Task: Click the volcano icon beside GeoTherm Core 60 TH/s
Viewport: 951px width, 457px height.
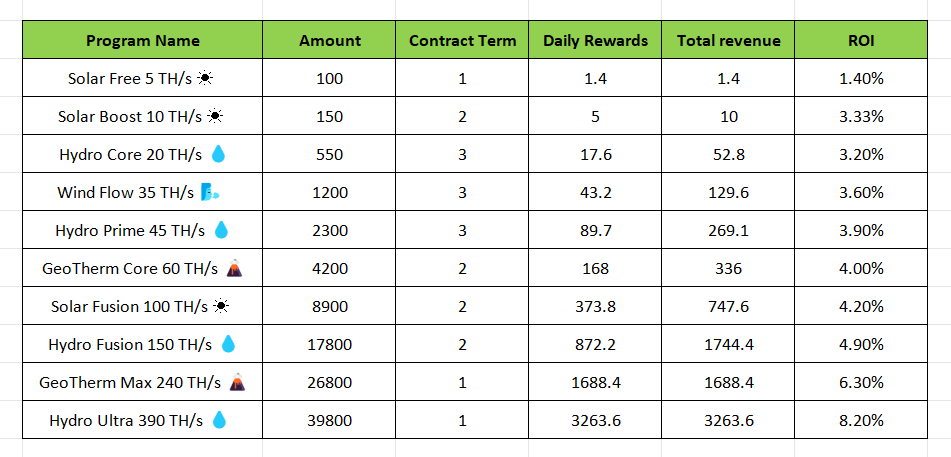Action: point(233,268)
